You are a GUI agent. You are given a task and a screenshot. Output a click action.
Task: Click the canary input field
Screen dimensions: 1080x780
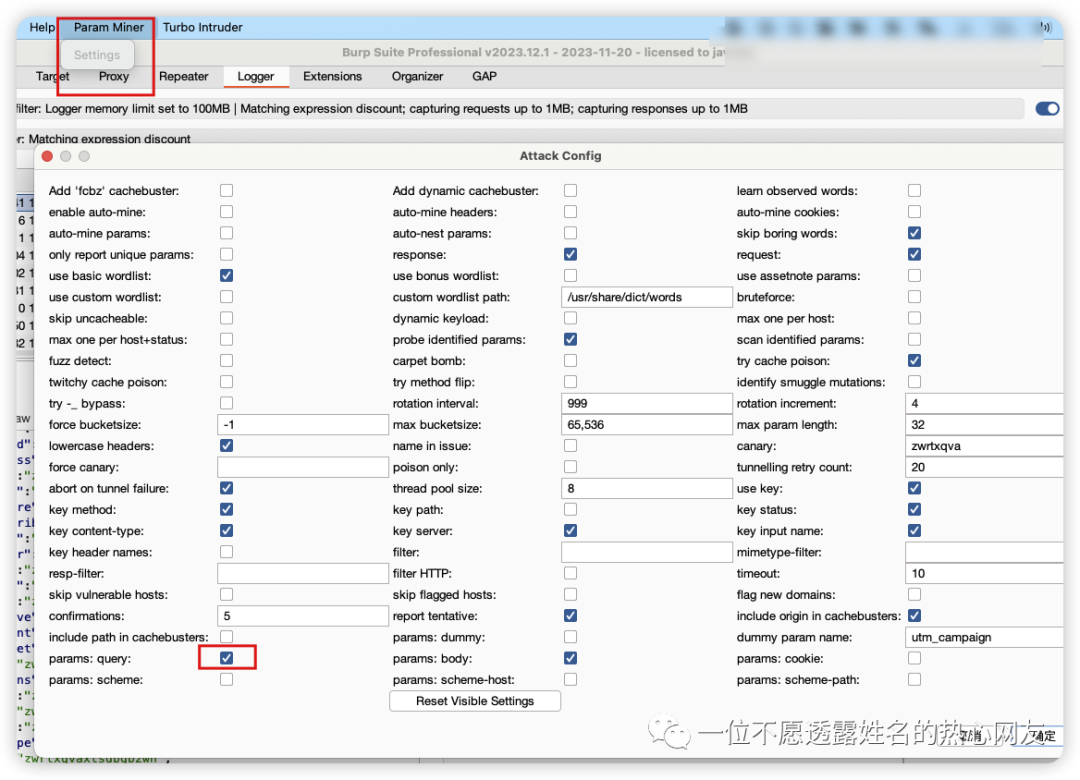click(984, 446)
